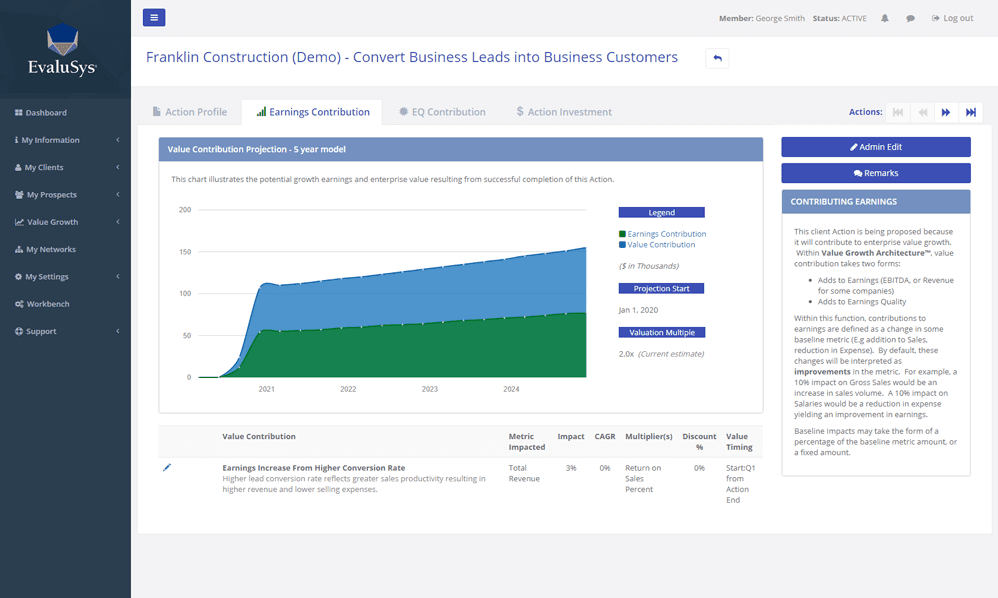The image size is (998, 598).
Task: Open the EQ Contribution tab
Action: pos(442,112)
